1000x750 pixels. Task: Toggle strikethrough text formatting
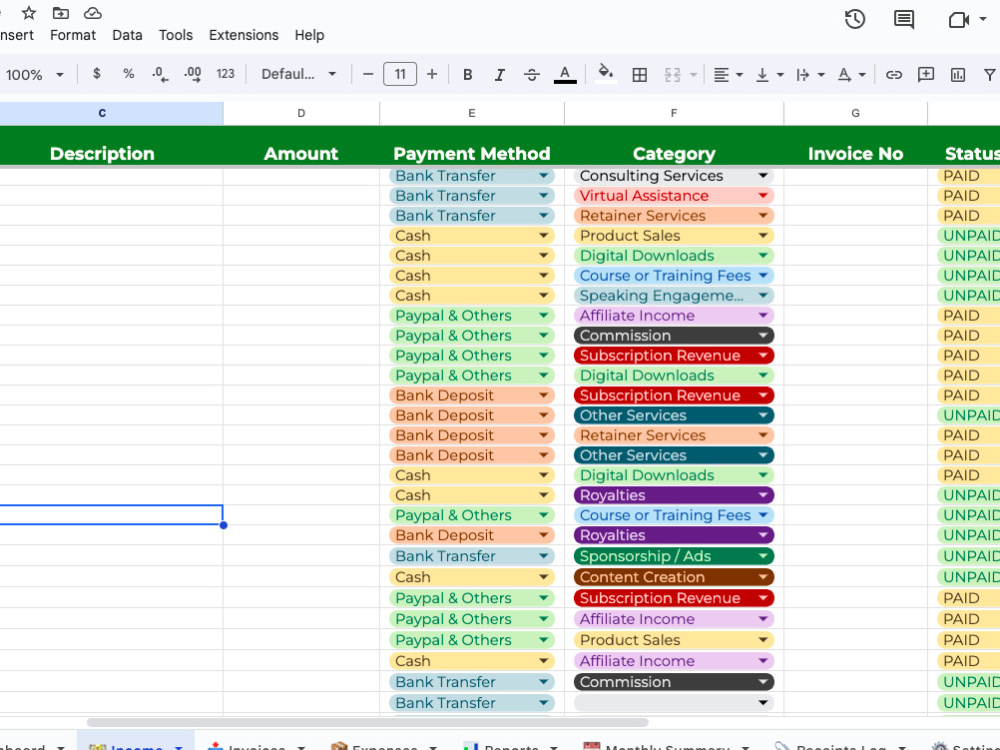click(532, 75)
